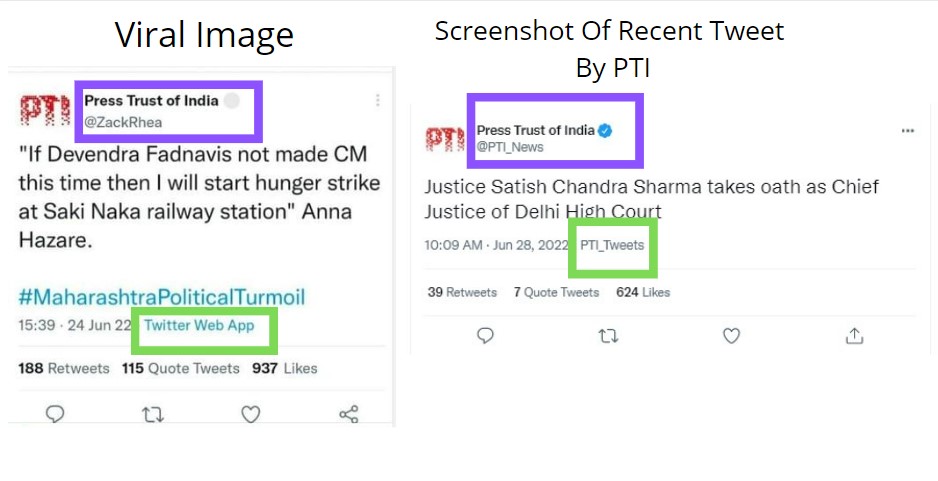The width and height of the screenshot is (938, 481).
Task: Click the 10:09 AM Jun 28, 2022 timestamp
Action: (x=495, y=245)
